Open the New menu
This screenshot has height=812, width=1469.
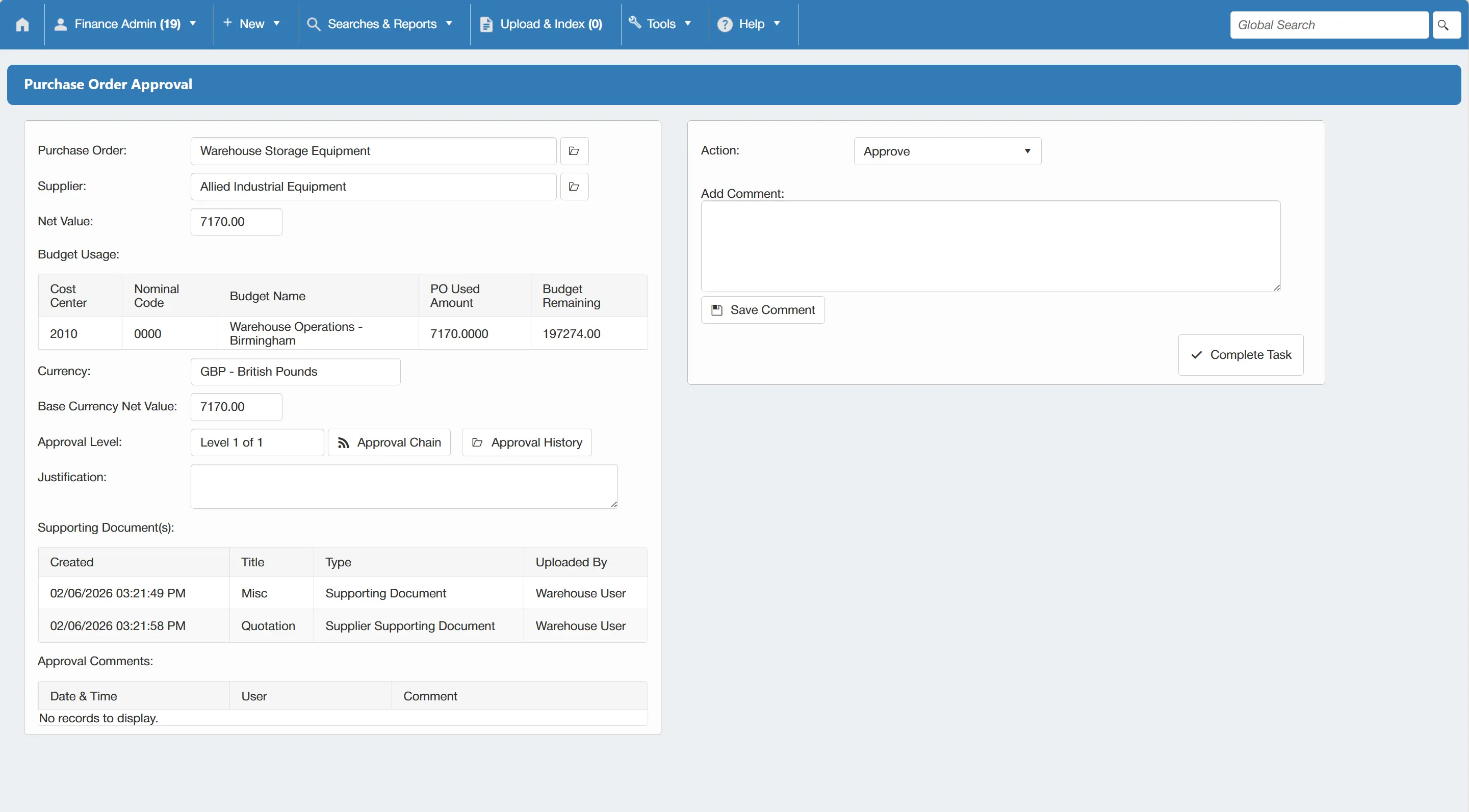(x=251, y=24)
